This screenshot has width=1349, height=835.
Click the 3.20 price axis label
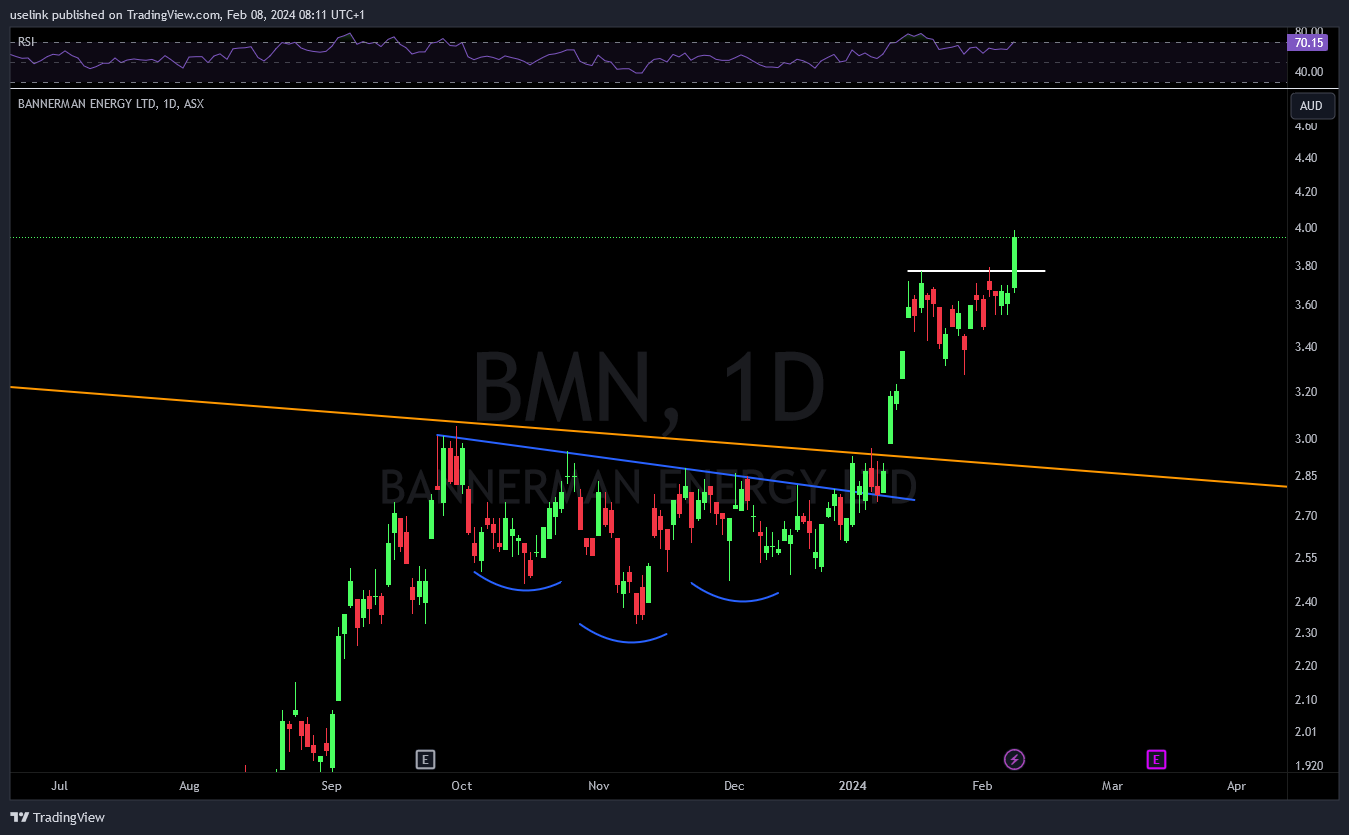click(x=1306, y=392)
